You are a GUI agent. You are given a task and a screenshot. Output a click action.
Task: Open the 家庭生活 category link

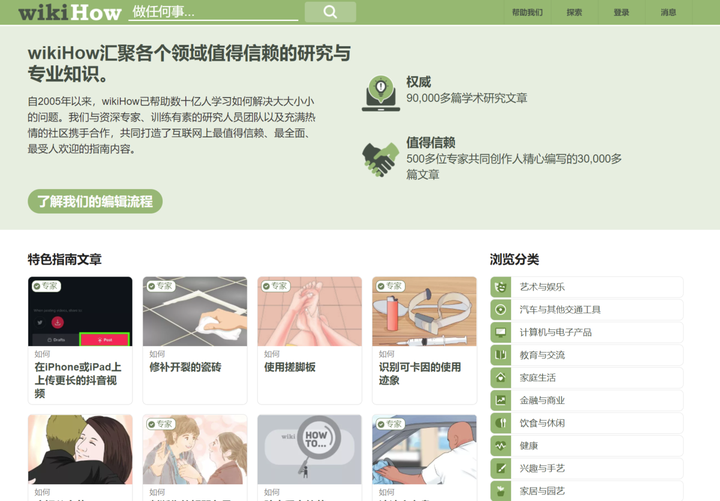coord(587,377)
